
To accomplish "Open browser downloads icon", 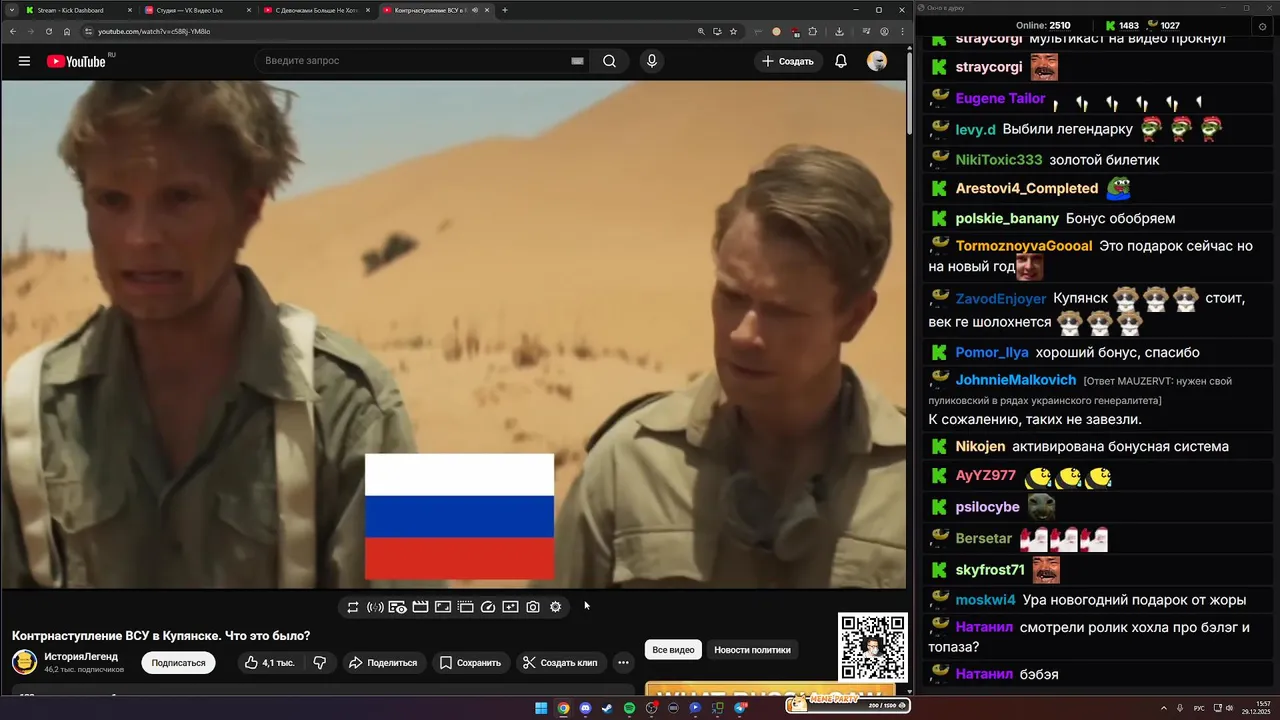I will point(838,31).
